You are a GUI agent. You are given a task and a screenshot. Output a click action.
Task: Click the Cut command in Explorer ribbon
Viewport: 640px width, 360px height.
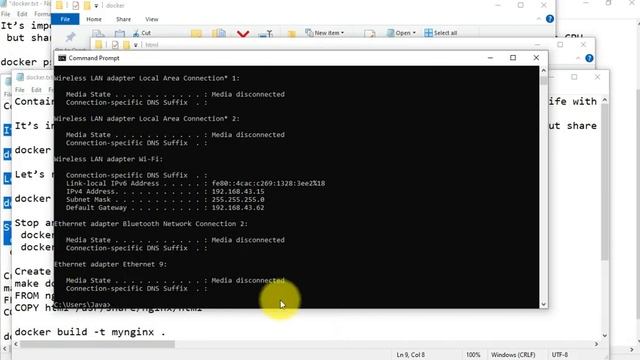pos(142,33)
